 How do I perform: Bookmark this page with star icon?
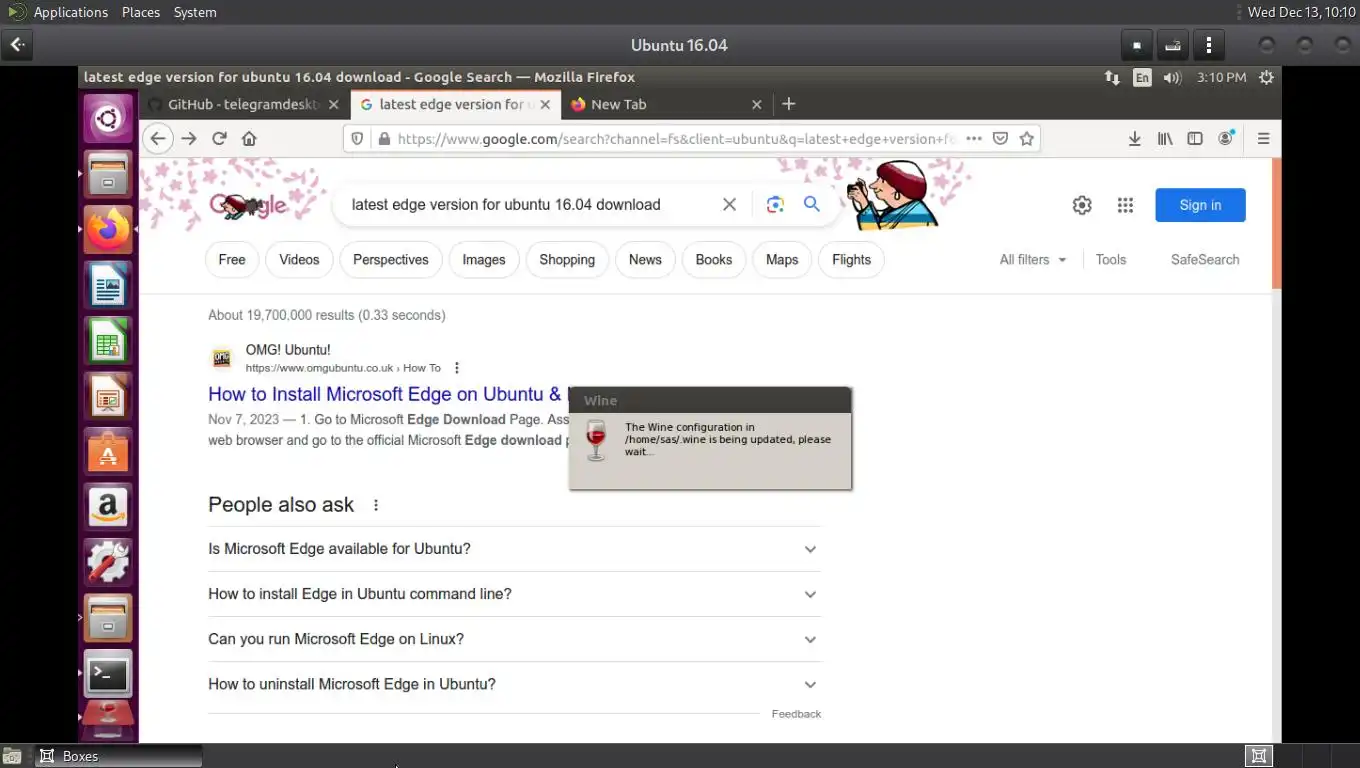click(x=1026, y=139)
